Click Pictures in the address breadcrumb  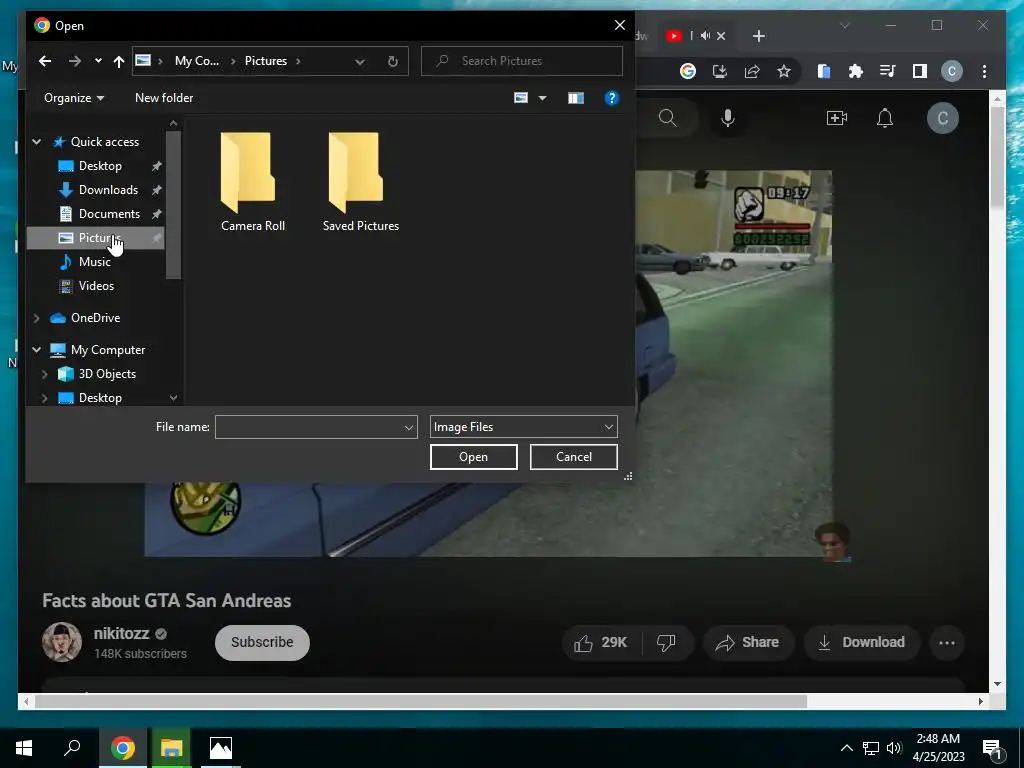(x=266, y=61)
